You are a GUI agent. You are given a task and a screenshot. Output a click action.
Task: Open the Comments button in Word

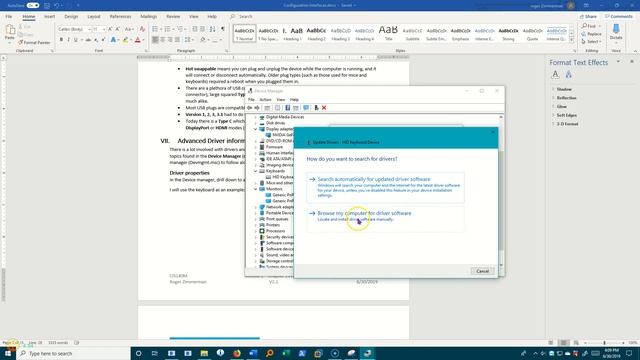(619, 16)
